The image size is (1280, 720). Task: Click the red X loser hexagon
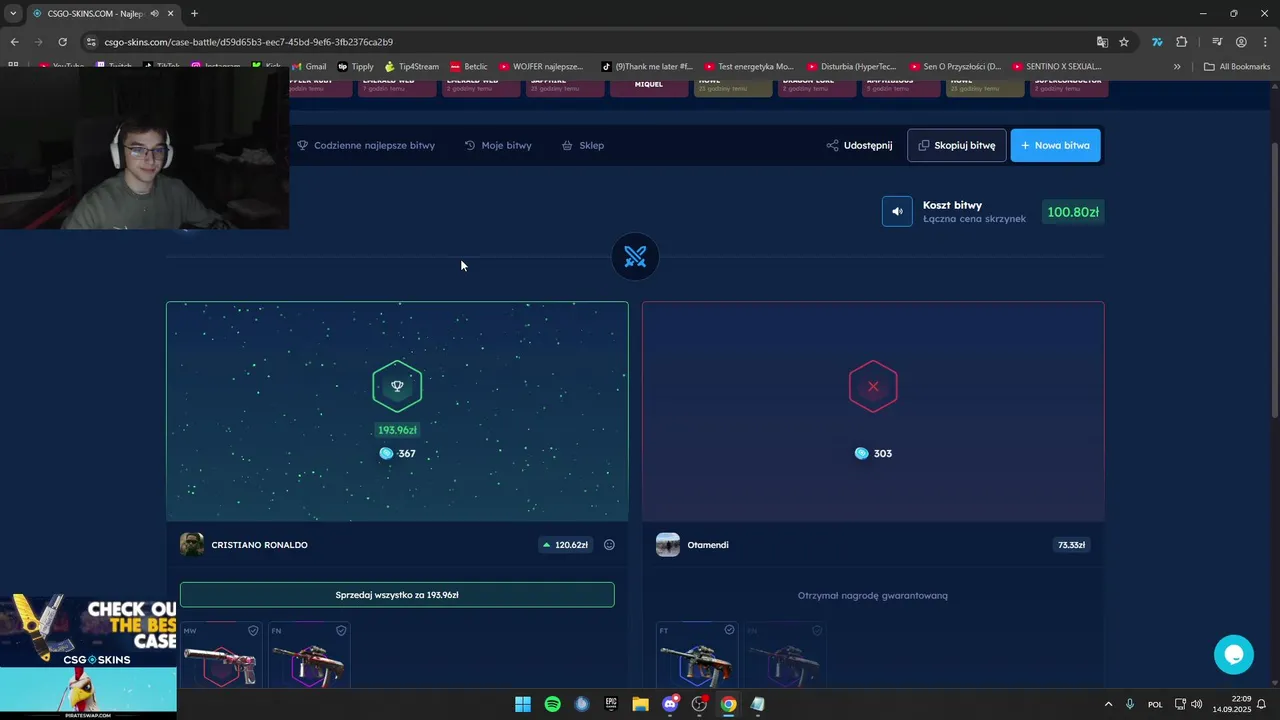(x=873, y=386)
